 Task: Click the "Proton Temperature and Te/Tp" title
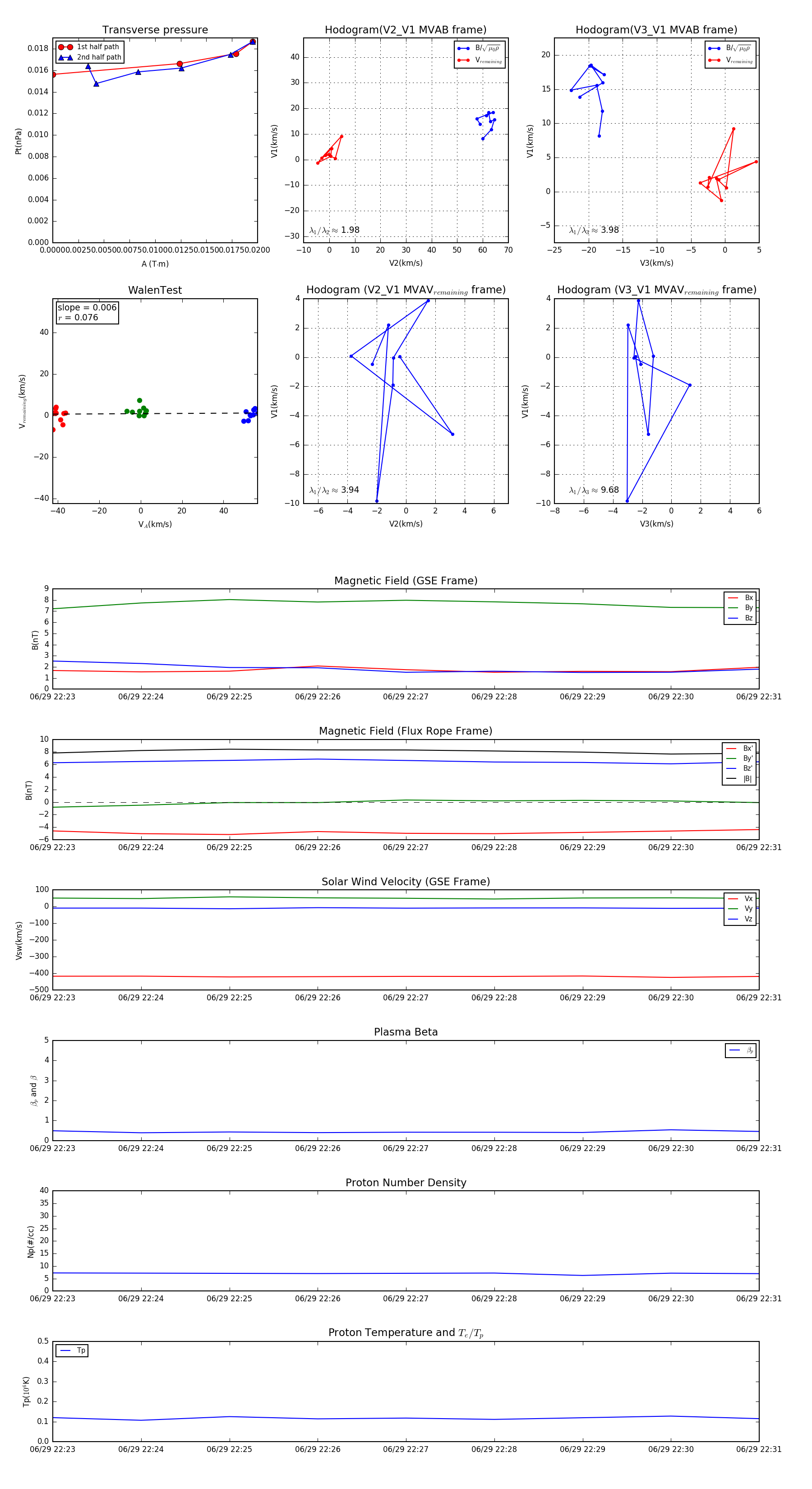tap(406, 1333)
